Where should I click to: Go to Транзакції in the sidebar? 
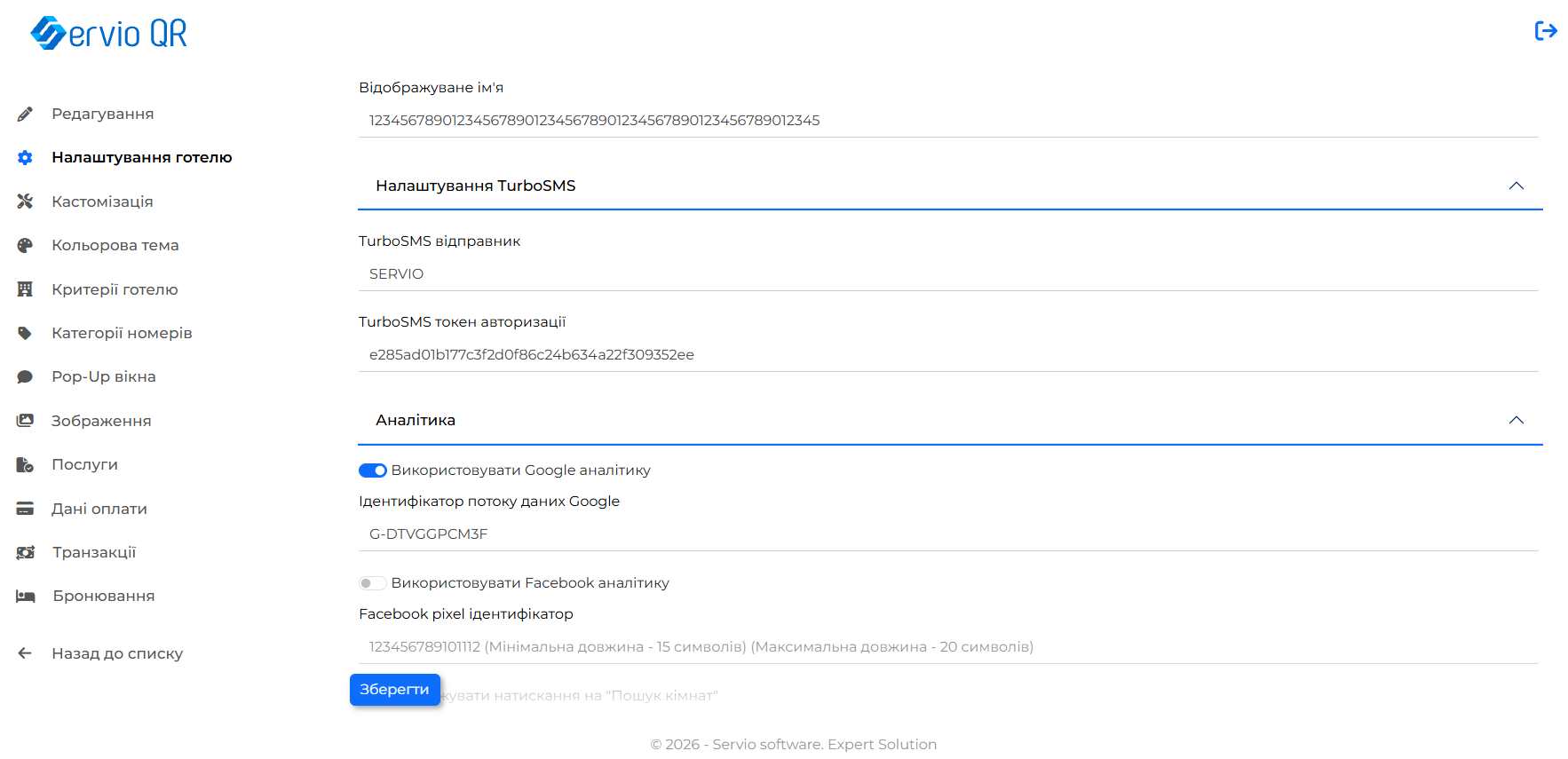click(x=94, y=552)
